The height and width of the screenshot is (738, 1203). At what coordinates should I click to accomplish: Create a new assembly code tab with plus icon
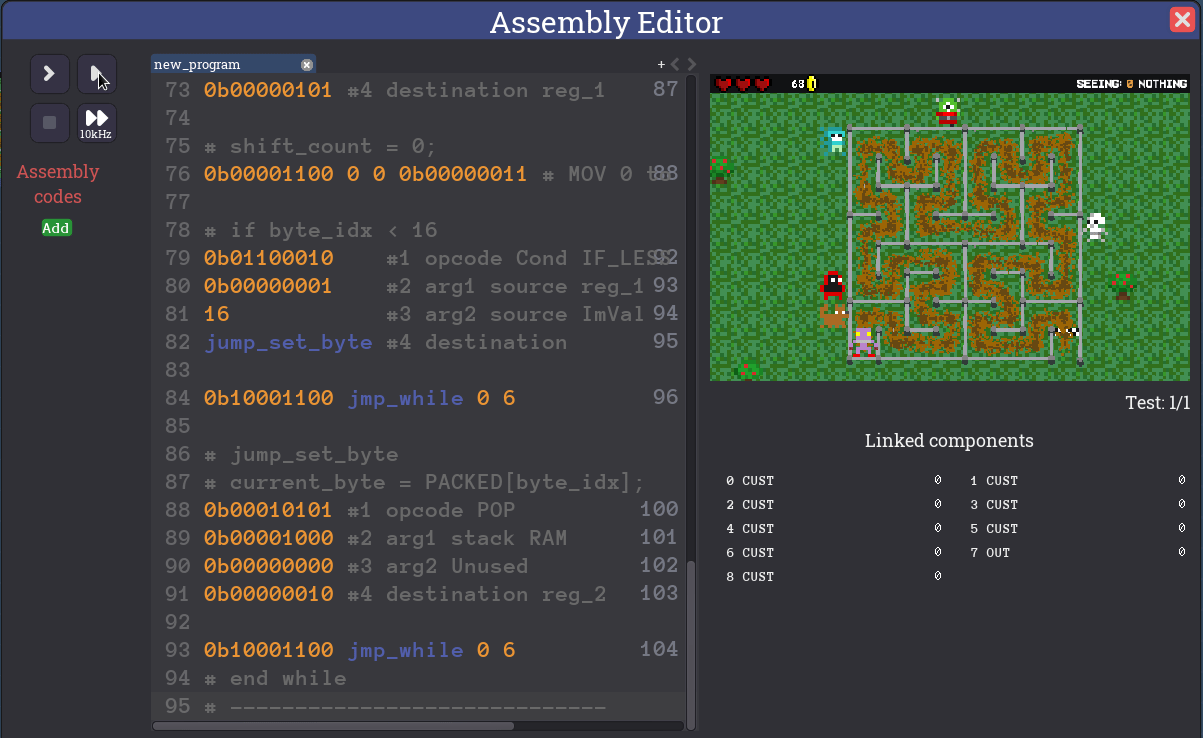[660, 63]
